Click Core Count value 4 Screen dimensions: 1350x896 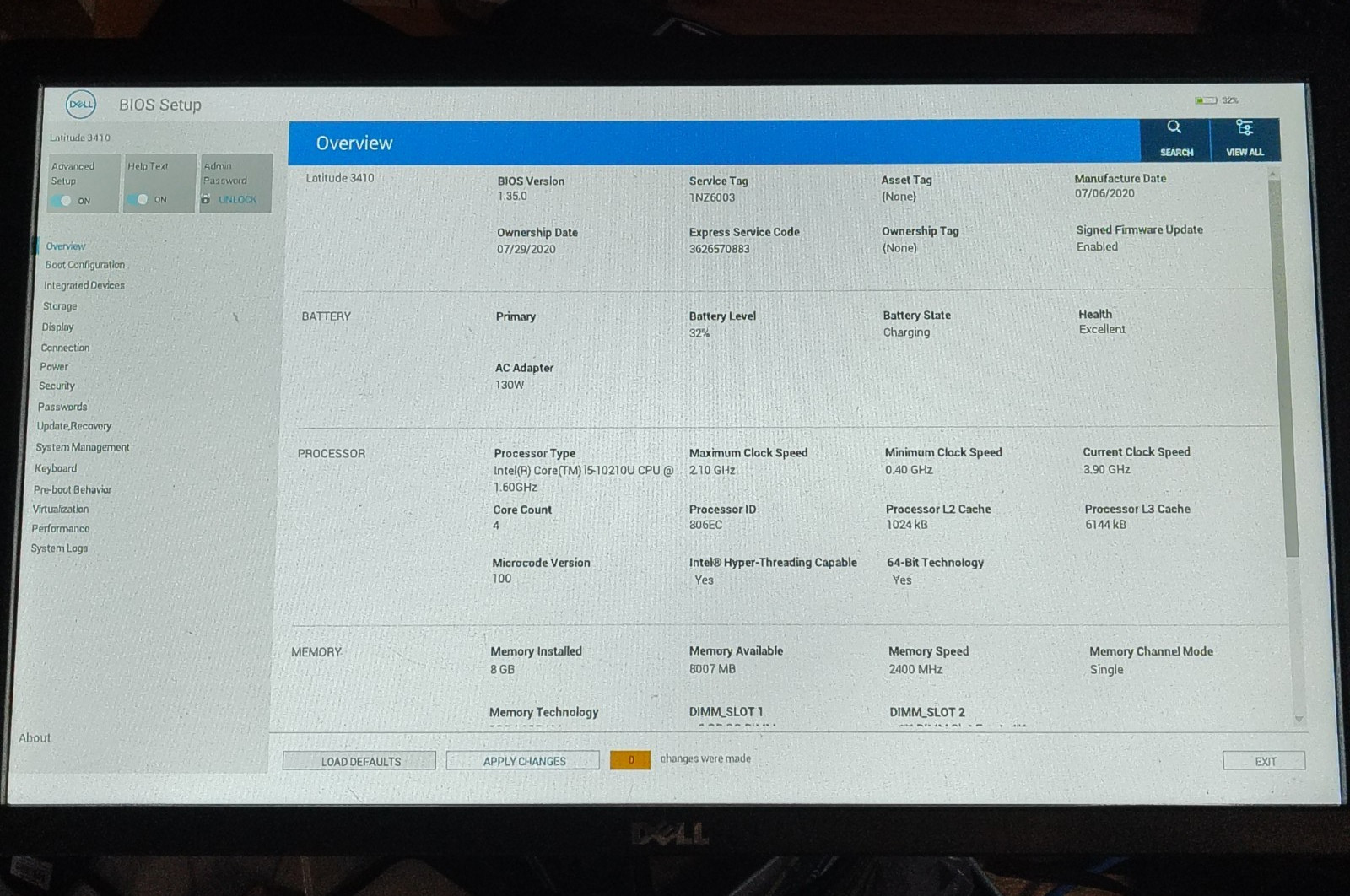pyautogui.click(x=496, y=526)
